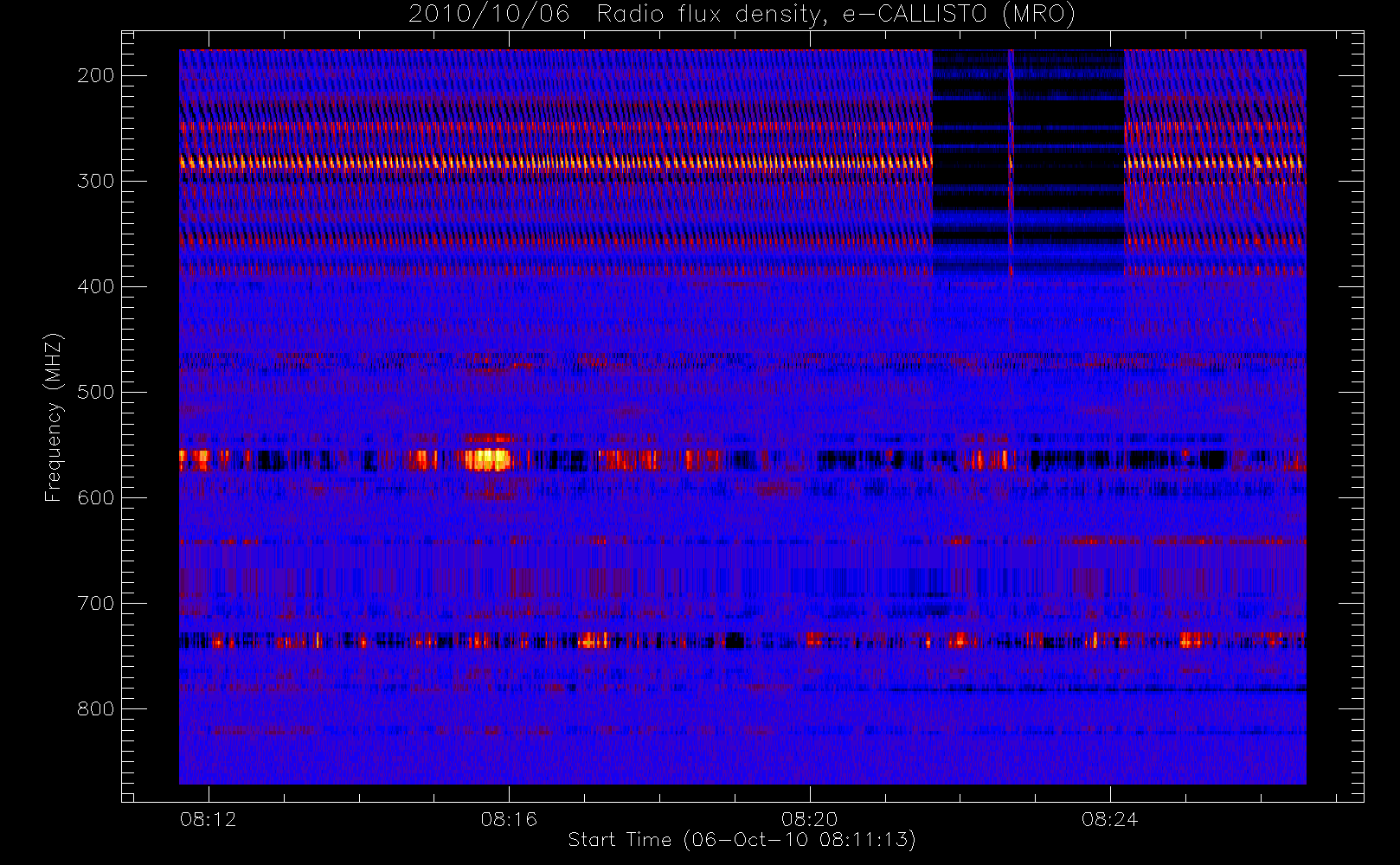The image size is (1400, 865).
Task: Click the 08:12 time tick label
Action: 208,819
